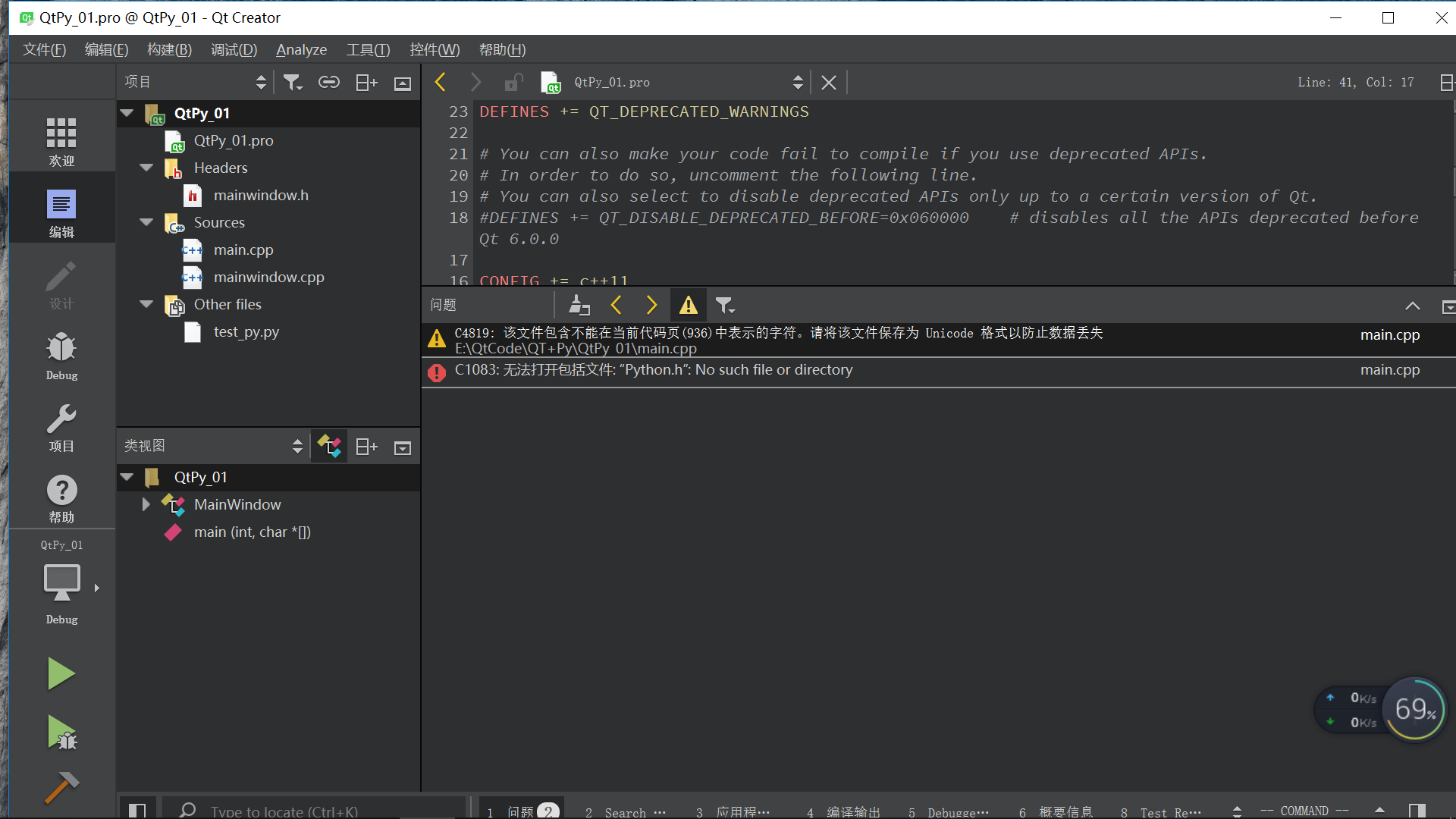Open the 欢迎 welcome mode

61,142
